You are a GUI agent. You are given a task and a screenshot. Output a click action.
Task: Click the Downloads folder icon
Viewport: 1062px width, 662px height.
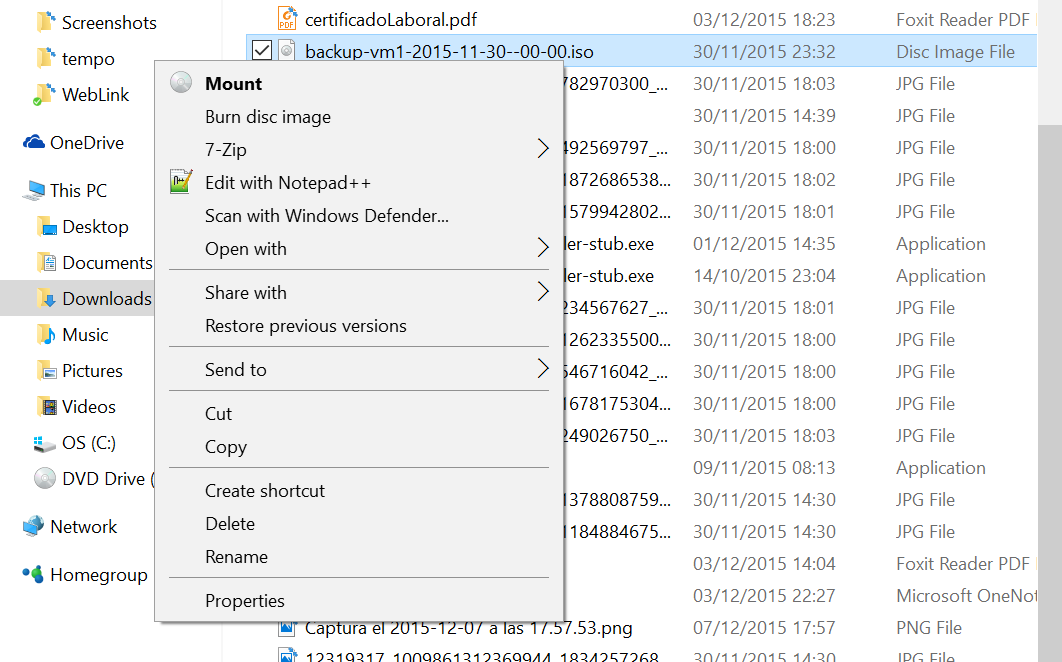tap(47, 298)
